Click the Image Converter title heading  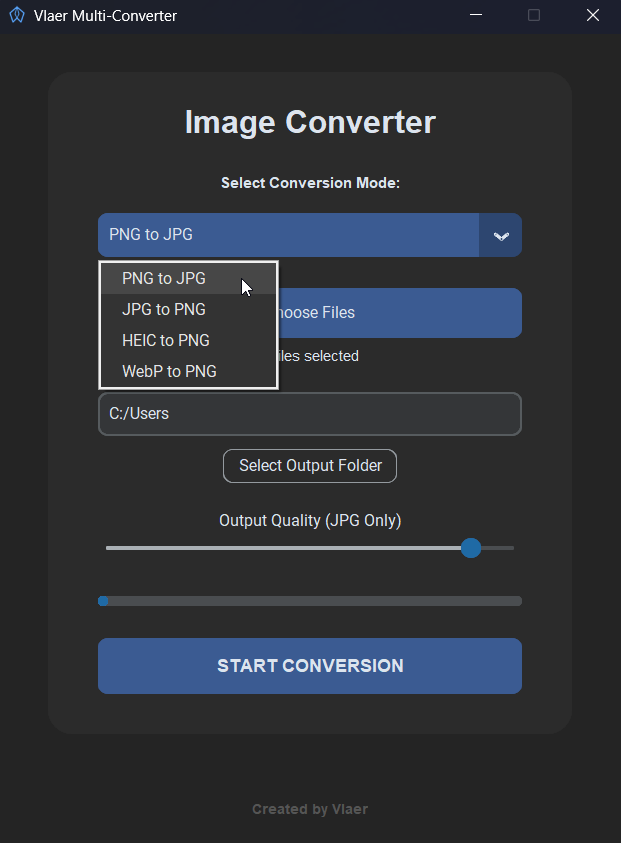[x=310, y=121]
